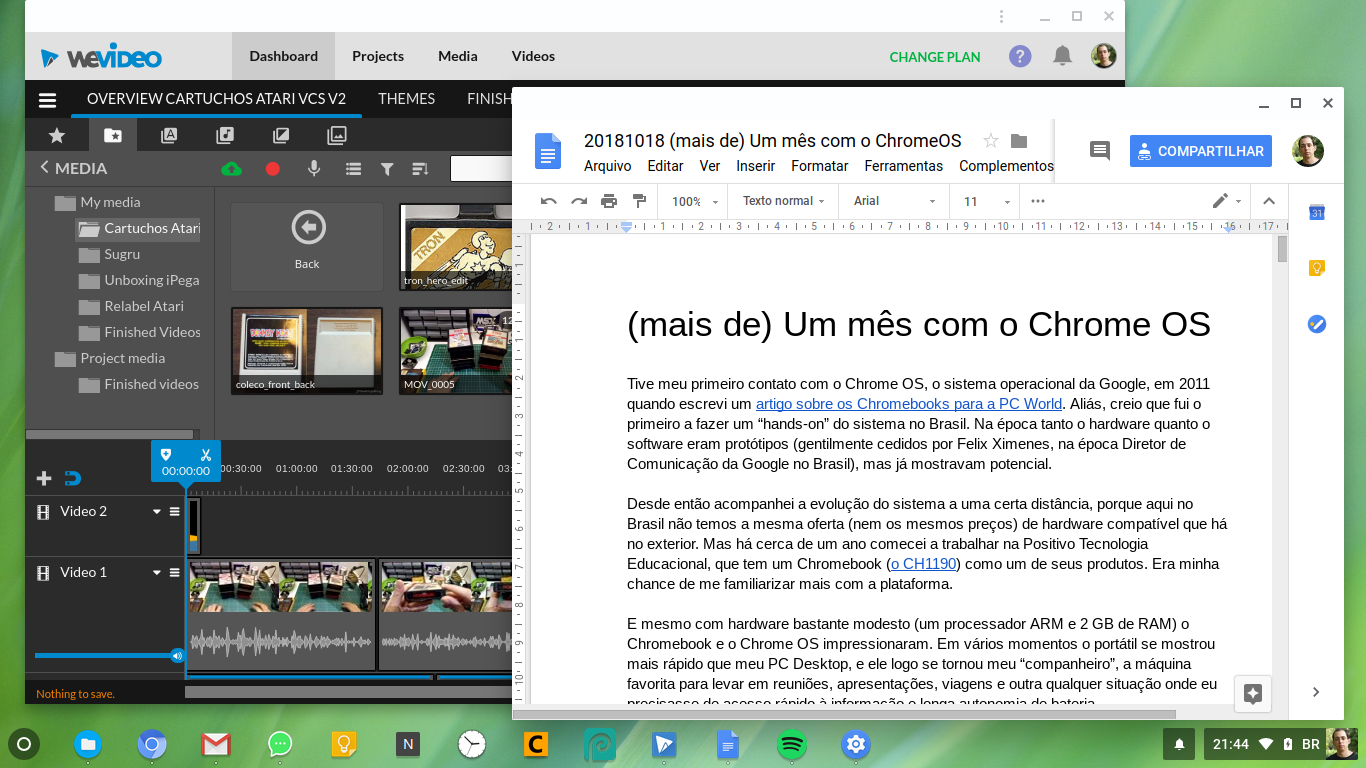Viewport: 1366px width, 768px height.
Task: Open the Cartuchos Atari folder
Action: coord(138,228)
